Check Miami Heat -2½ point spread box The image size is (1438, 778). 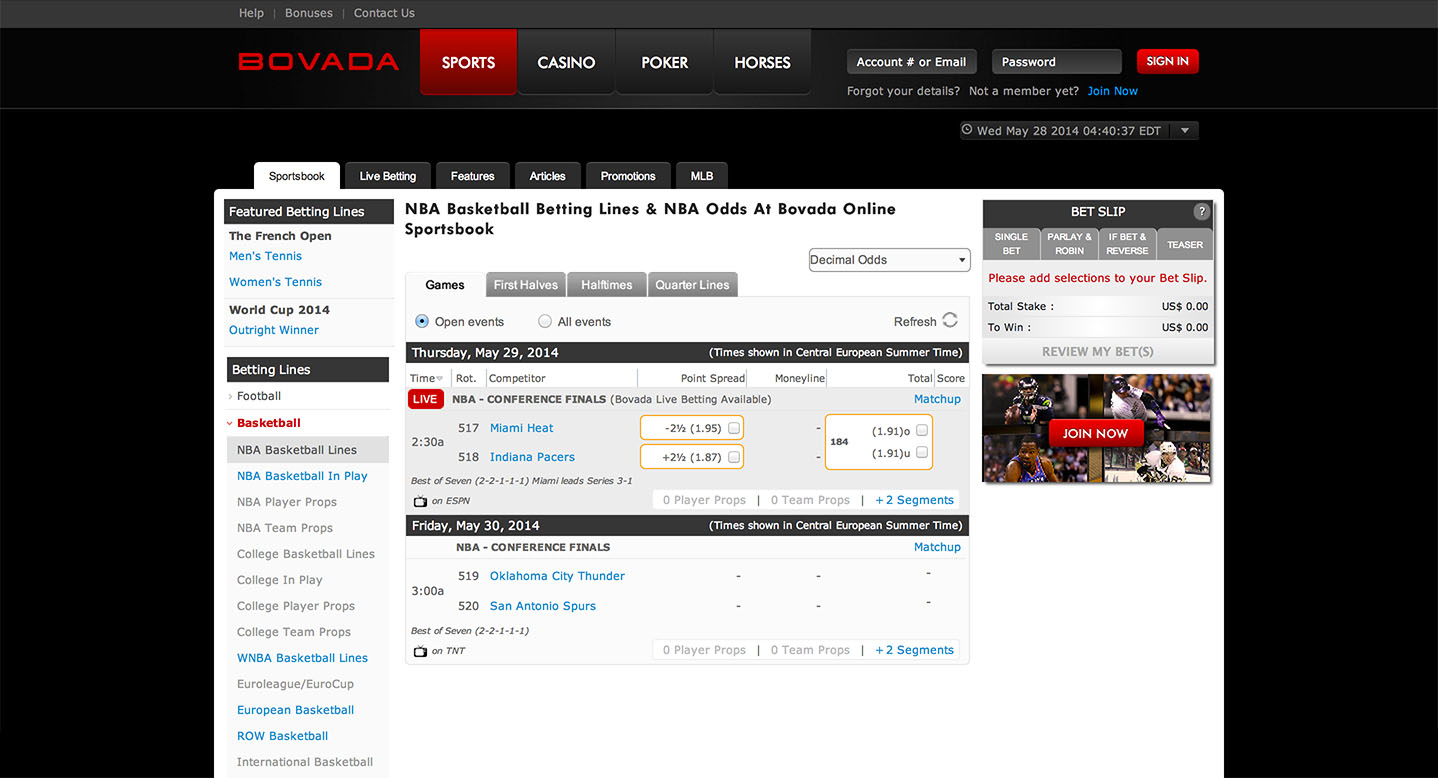[734, 428]
